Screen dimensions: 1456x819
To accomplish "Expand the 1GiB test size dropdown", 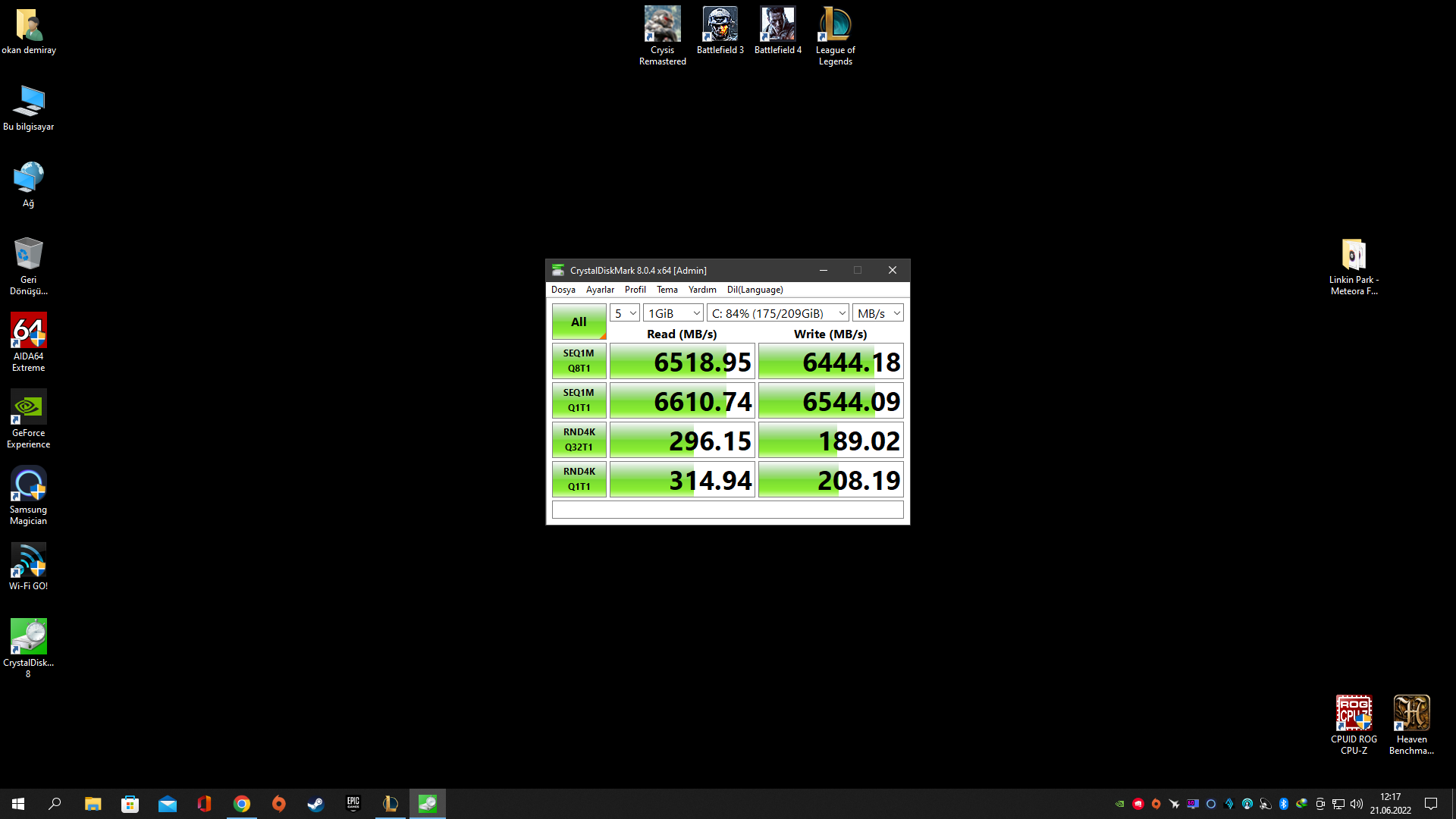I will (673, 313).
